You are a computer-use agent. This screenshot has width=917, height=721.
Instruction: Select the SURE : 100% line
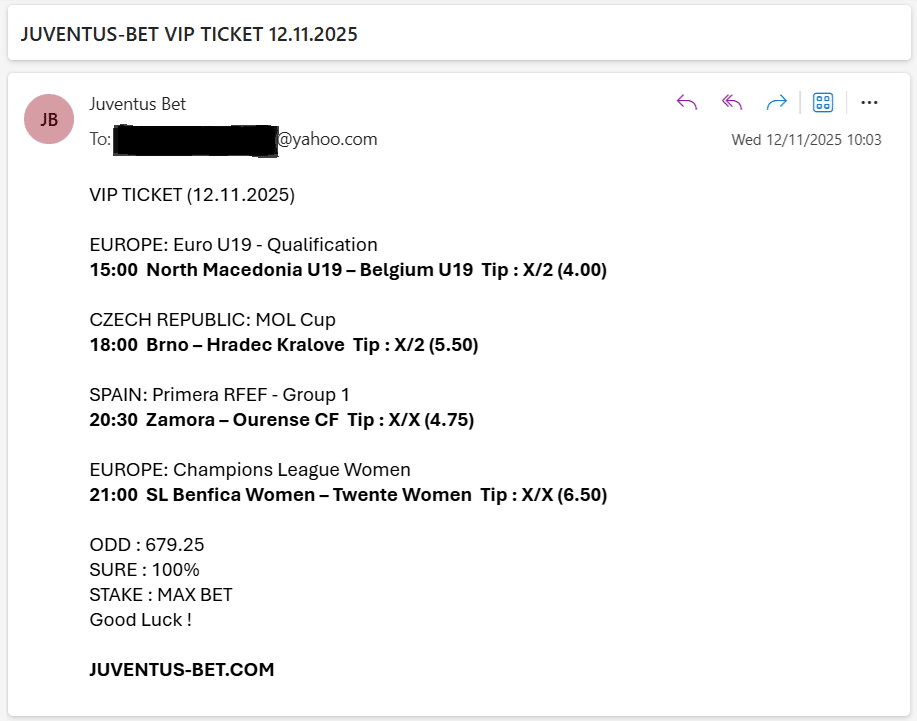[142, 569]
